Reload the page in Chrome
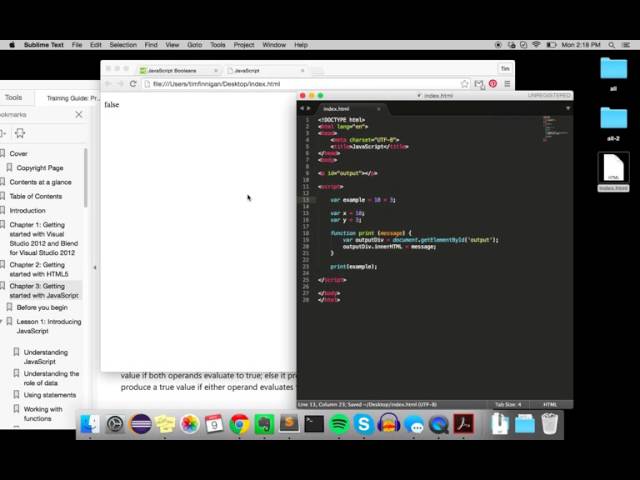The image size is (640, 480). click(x=133, y=84)
